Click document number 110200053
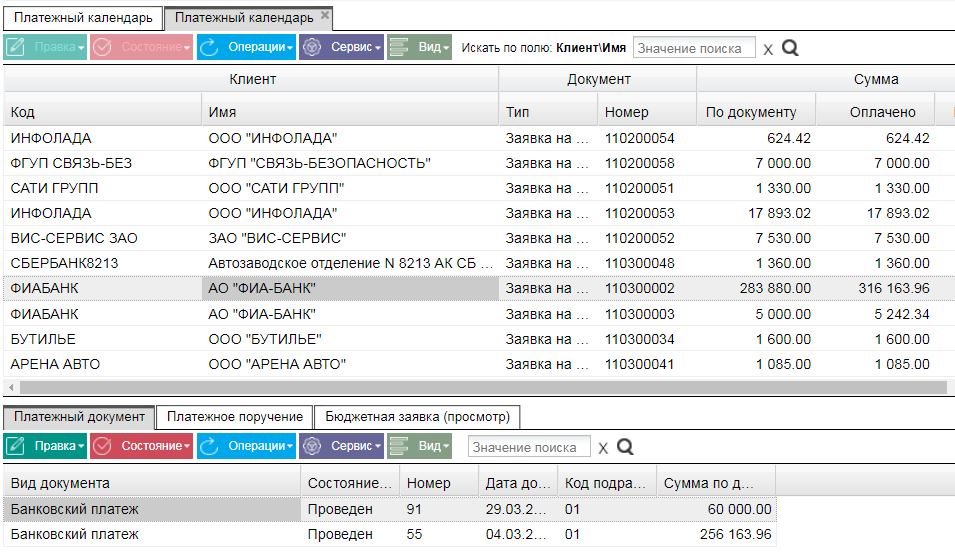 click(640, 213)
